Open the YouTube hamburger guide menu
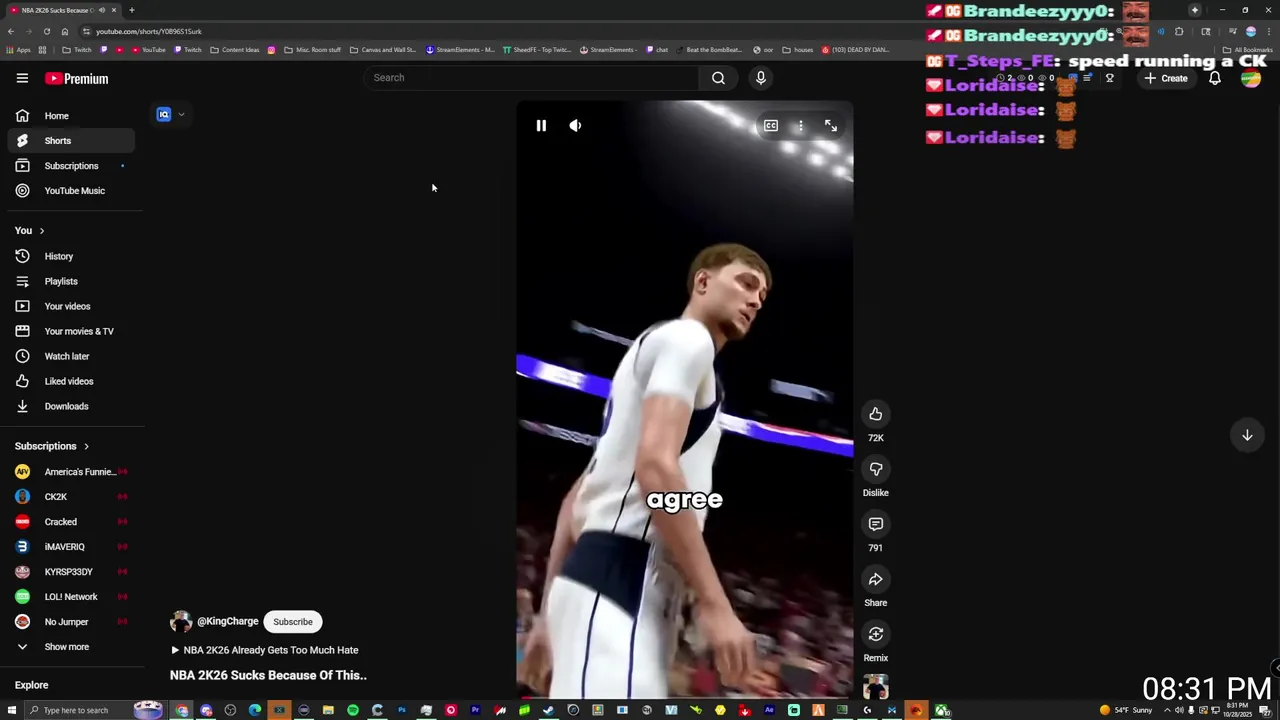Screen dimensions: 1280x720 (22, 78)
